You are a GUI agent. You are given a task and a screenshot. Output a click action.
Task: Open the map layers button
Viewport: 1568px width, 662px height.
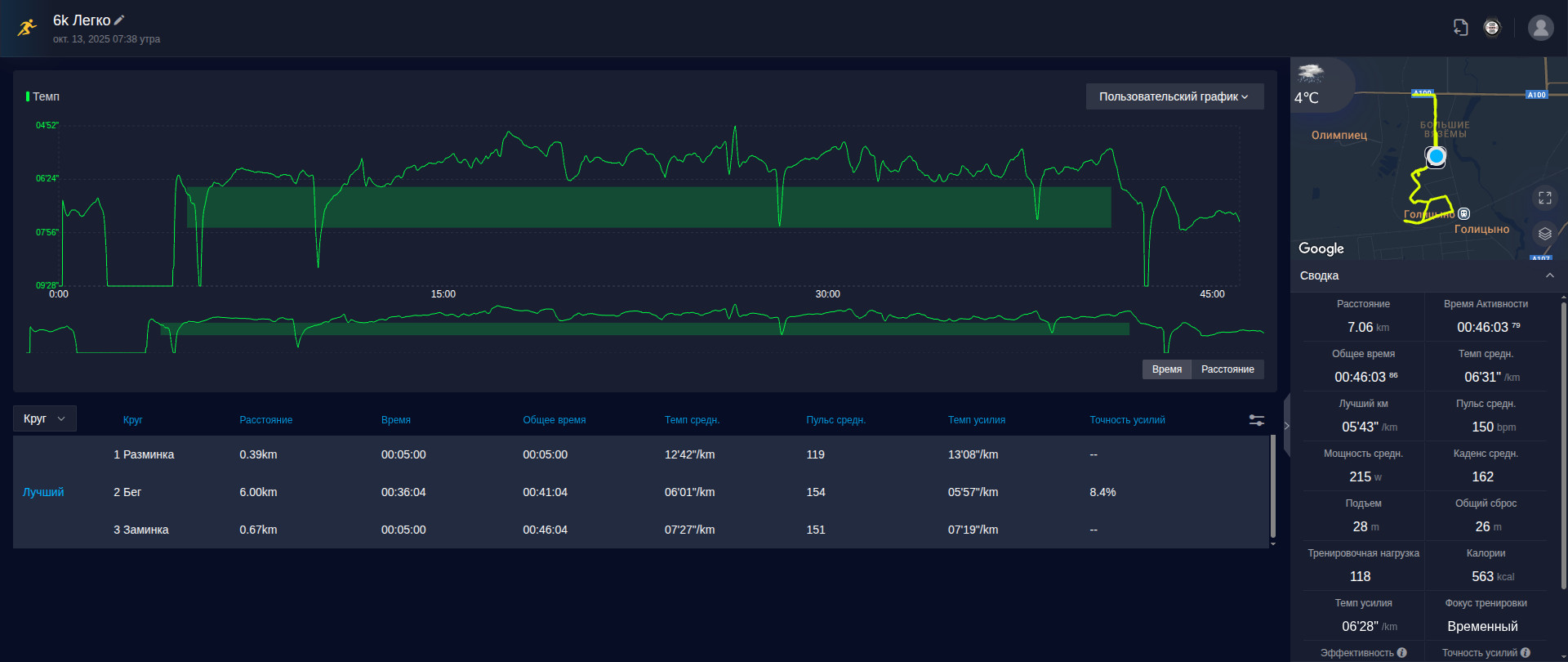[x=1544, y=234]
